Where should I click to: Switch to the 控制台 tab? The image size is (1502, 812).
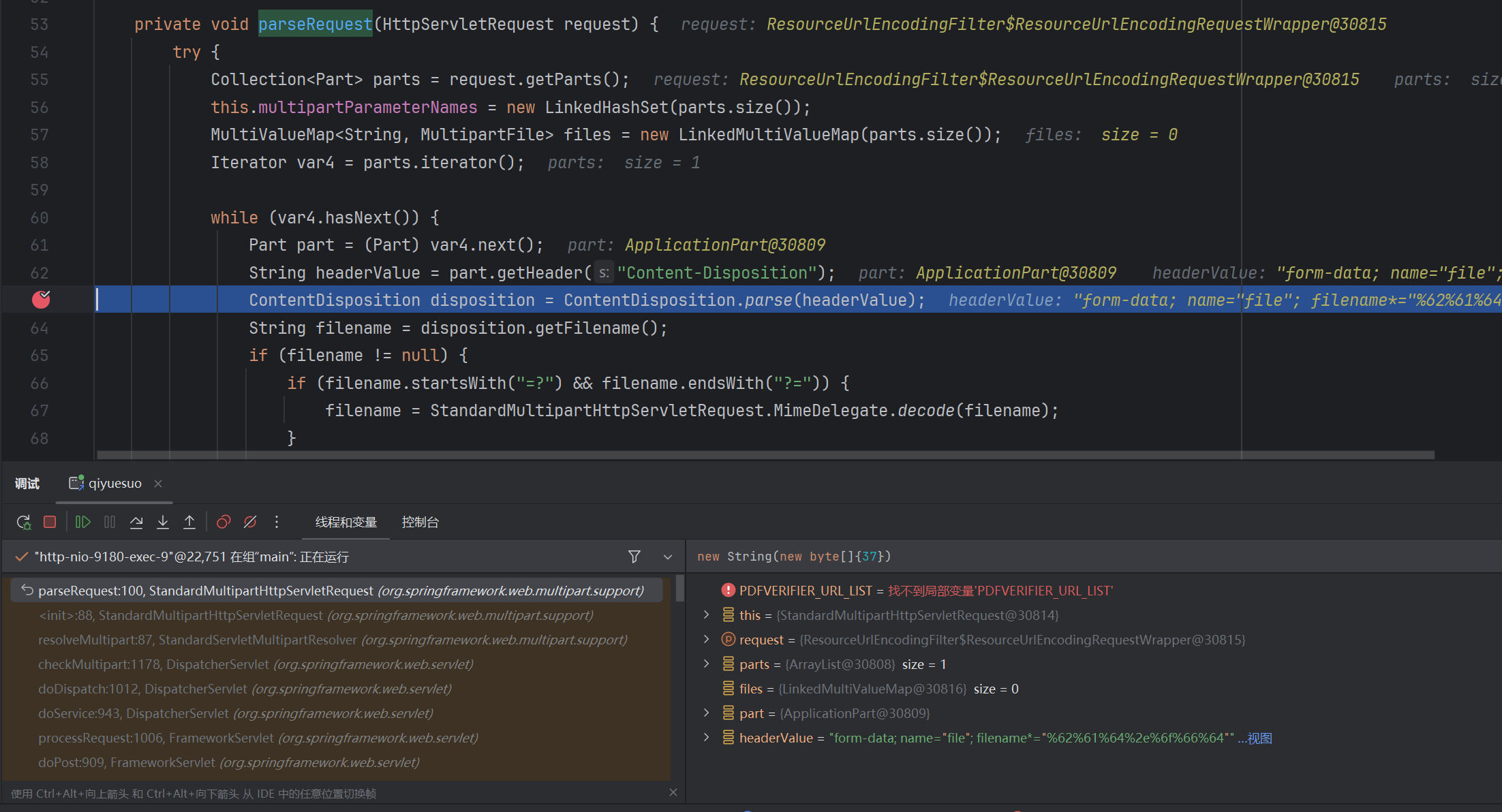click(x=420, y=522)
